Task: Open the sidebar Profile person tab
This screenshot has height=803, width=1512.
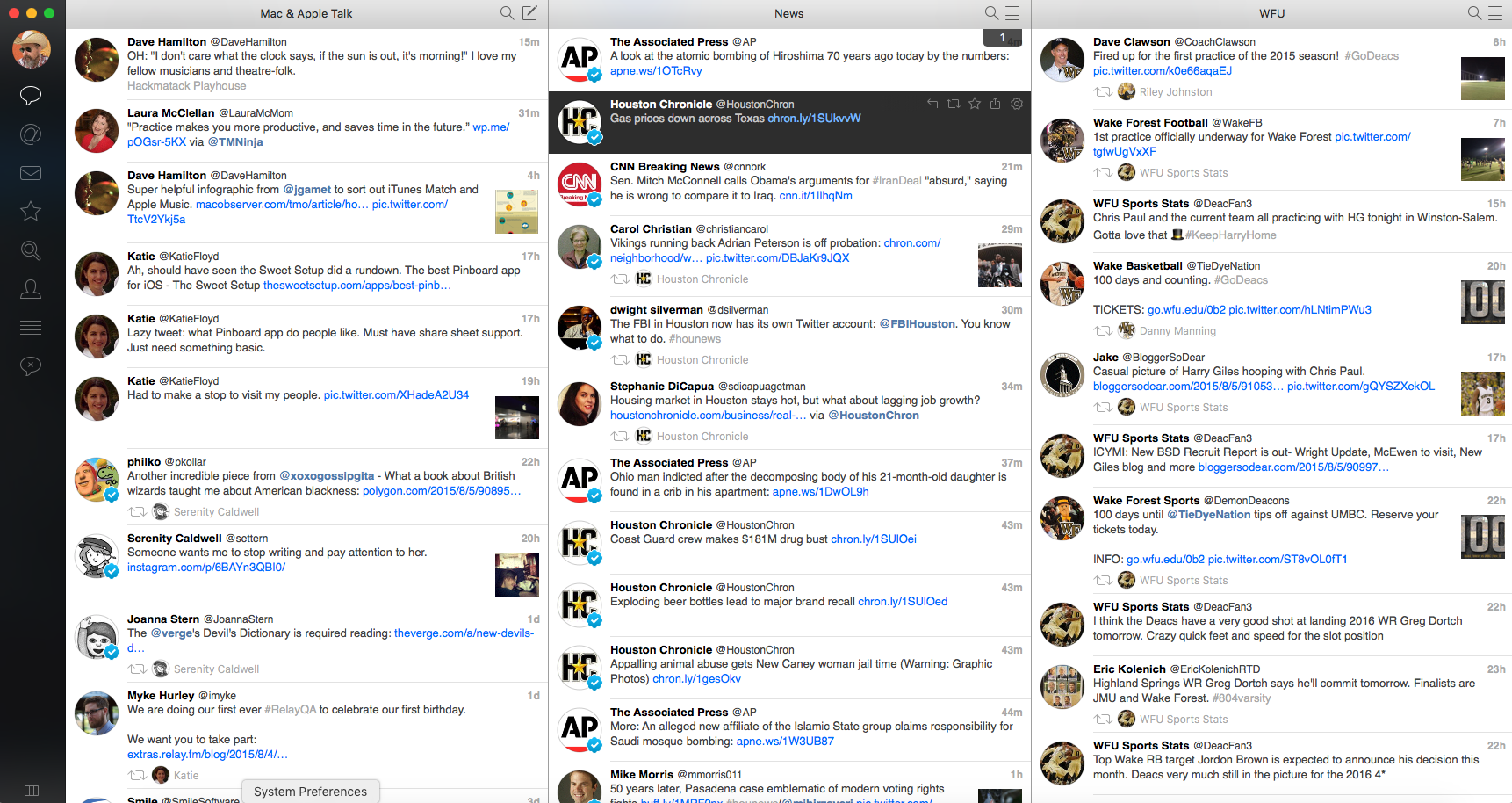Action: 31,288
